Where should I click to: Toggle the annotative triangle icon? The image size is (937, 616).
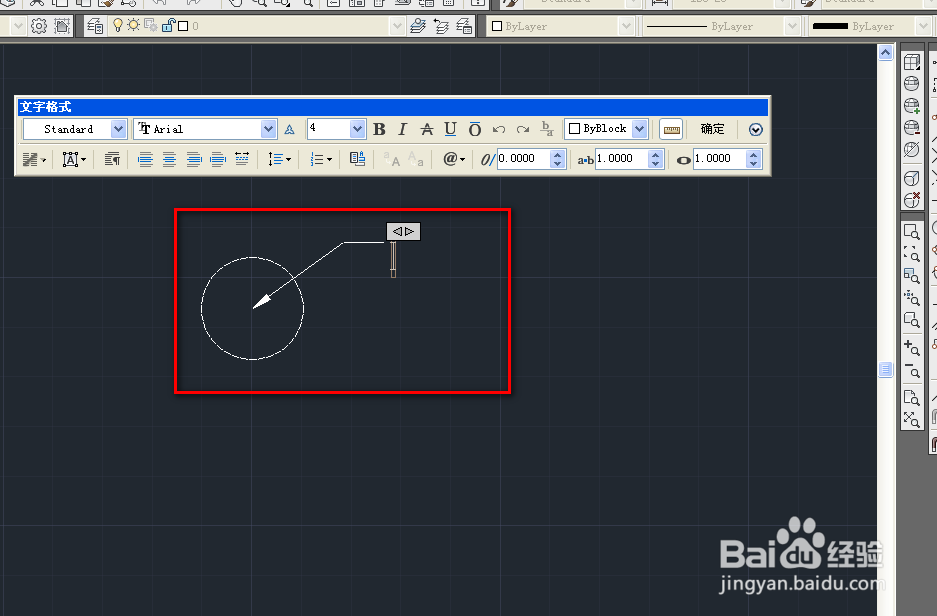[x=290, y=130]
